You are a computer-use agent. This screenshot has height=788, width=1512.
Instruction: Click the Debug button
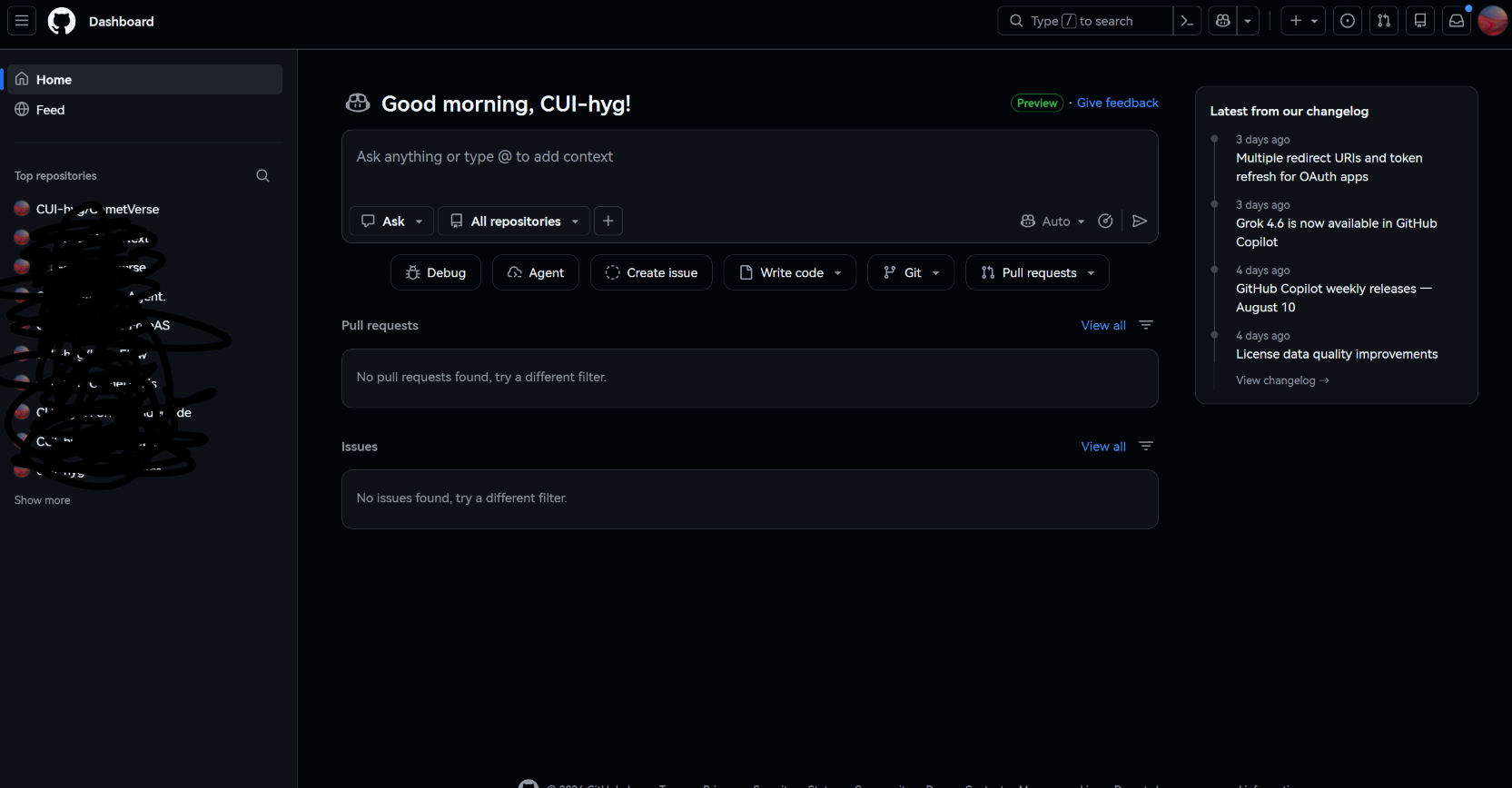click(x=436, y=272)
